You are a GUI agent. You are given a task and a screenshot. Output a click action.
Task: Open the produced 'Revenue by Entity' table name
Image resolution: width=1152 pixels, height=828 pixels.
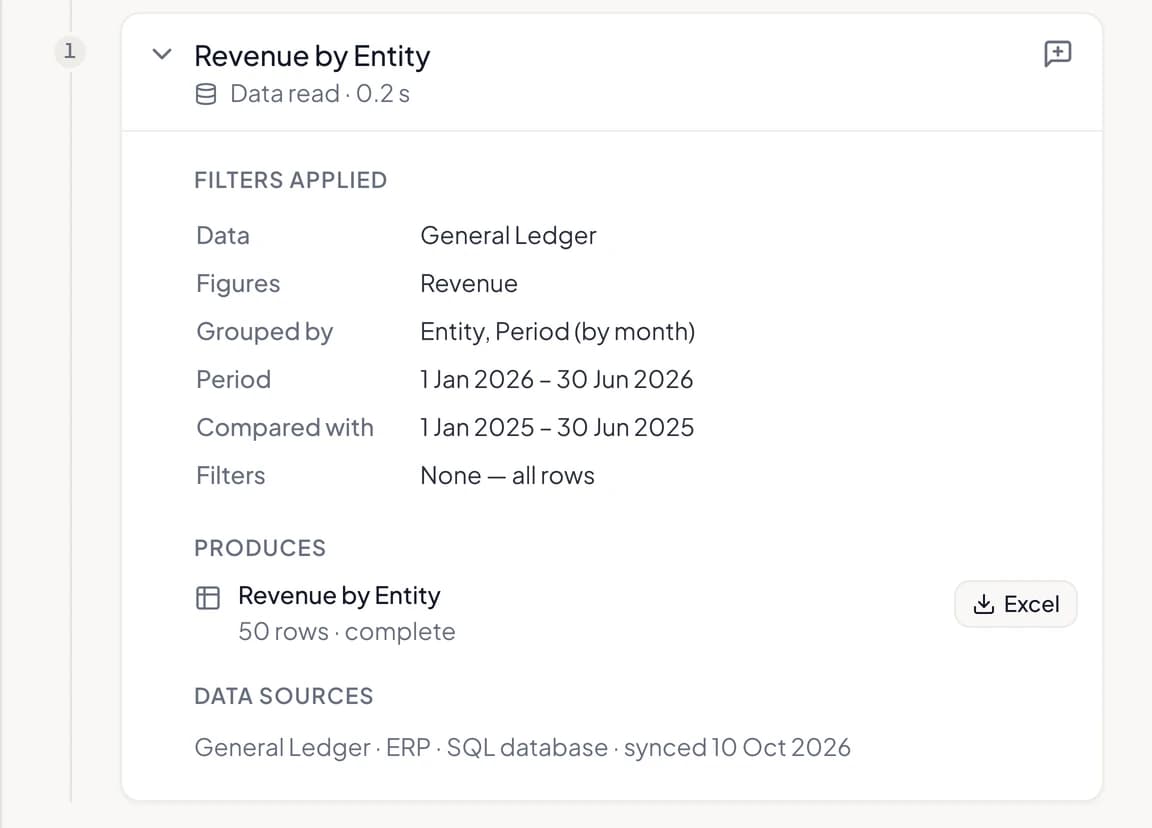pos(339,595)
